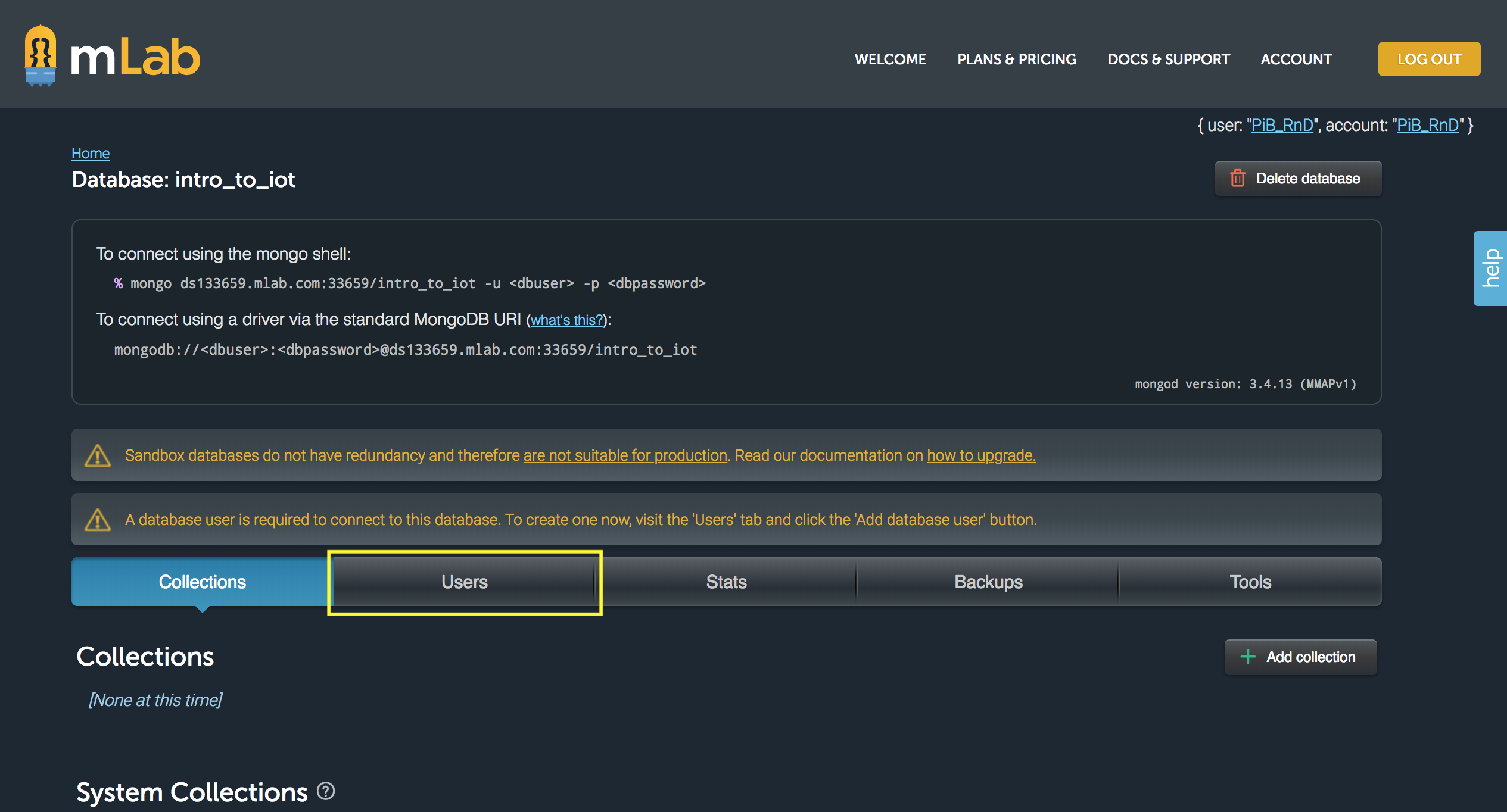Click the System Collections help question icon
Viewport: 1507px width, 812px height.
click(x=326, y=791)
